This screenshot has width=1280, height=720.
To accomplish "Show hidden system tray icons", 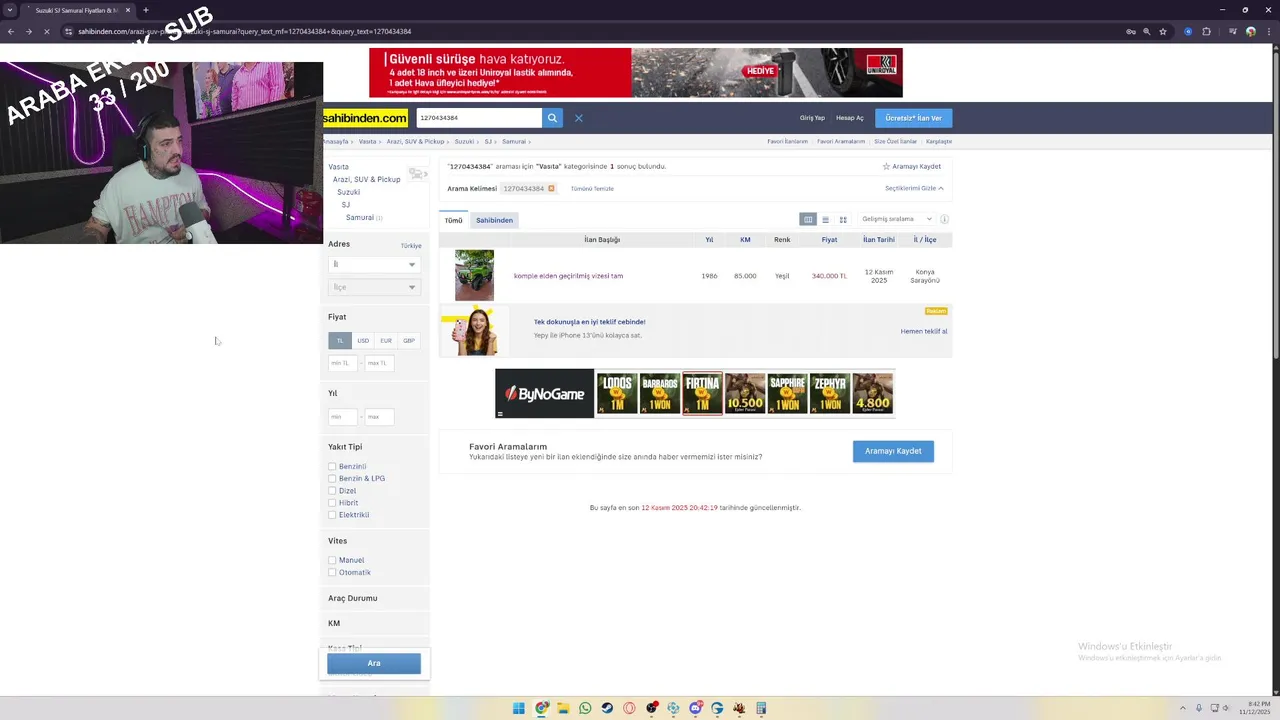I will (x=1183, y=708).
